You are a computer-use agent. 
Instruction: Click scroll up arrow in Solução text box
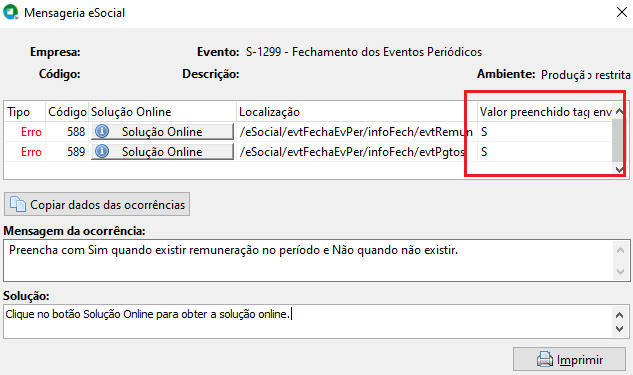click(620, 314)
